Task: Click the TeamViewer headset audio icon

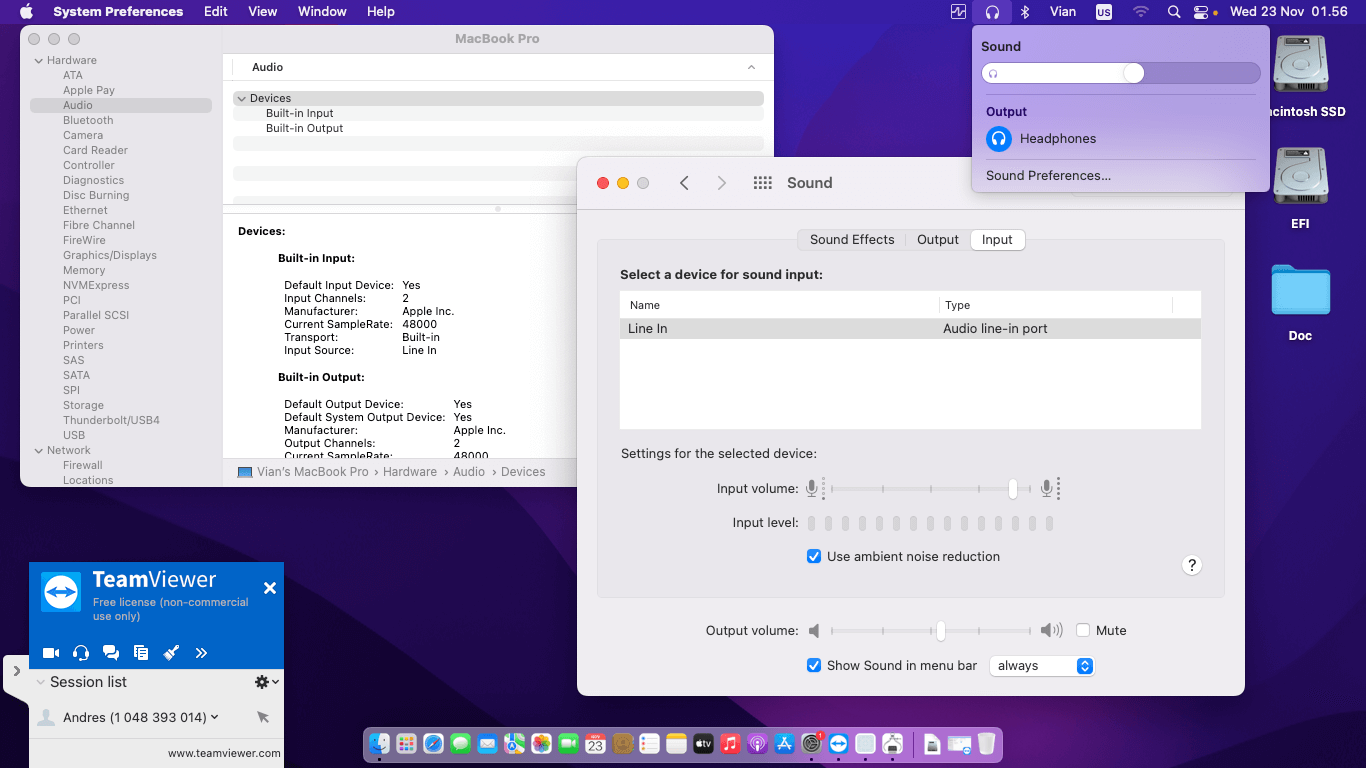Action: click(x=81, y=653)
